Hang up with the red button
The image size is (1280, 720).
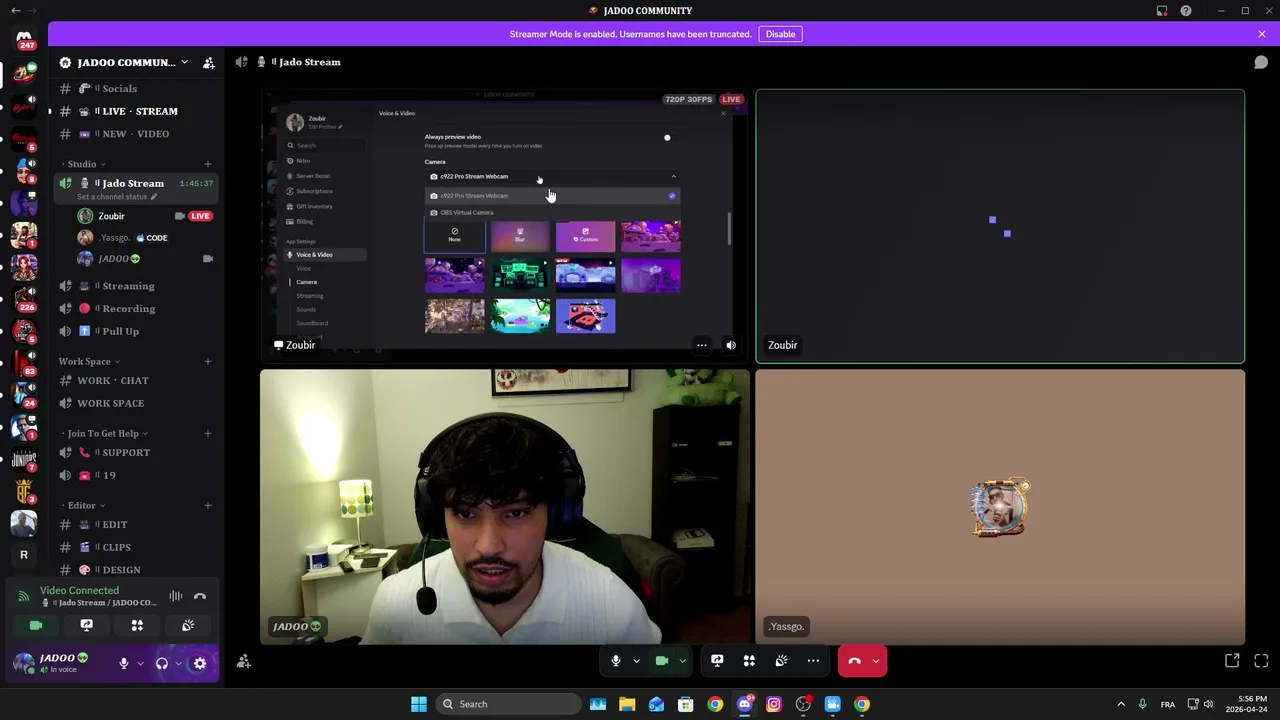pos(854,661)
